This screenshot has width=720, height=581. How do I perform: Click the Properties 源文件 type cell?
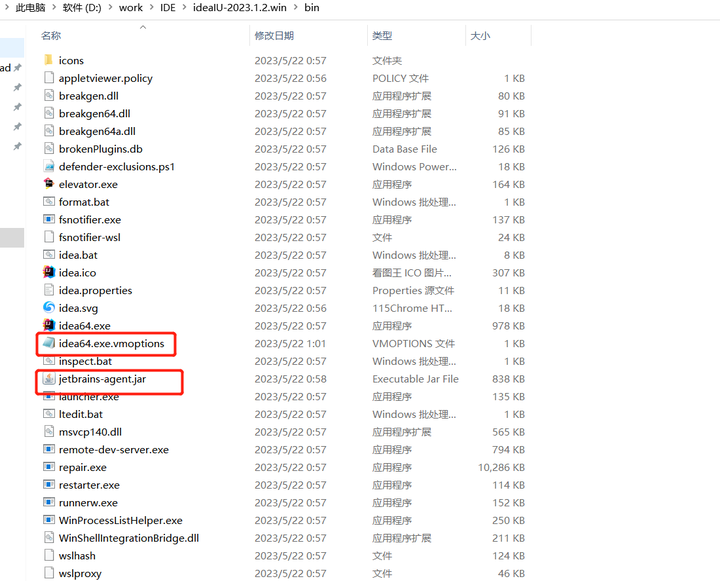pyautogui.click(x=413, y=290)
